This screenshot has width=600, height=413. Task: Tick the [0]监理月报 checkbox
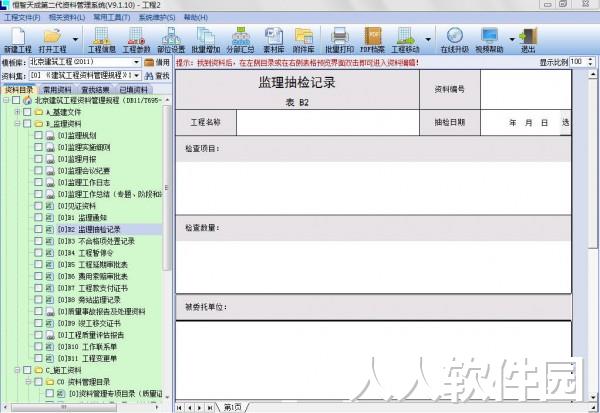point(38,159)
